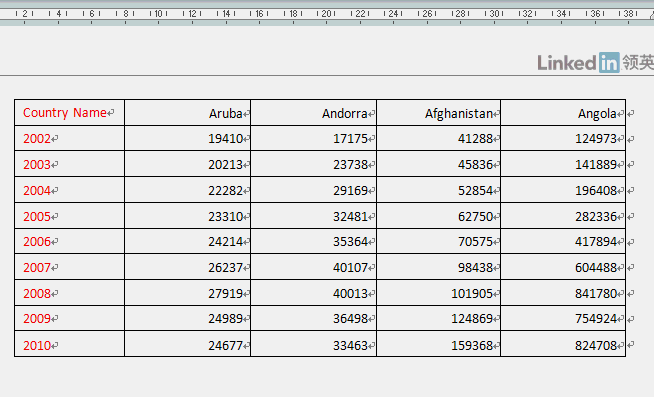Screen dimensions: 654x397
Task: Click cell value 36498
Action: click(x=350, y=319)
